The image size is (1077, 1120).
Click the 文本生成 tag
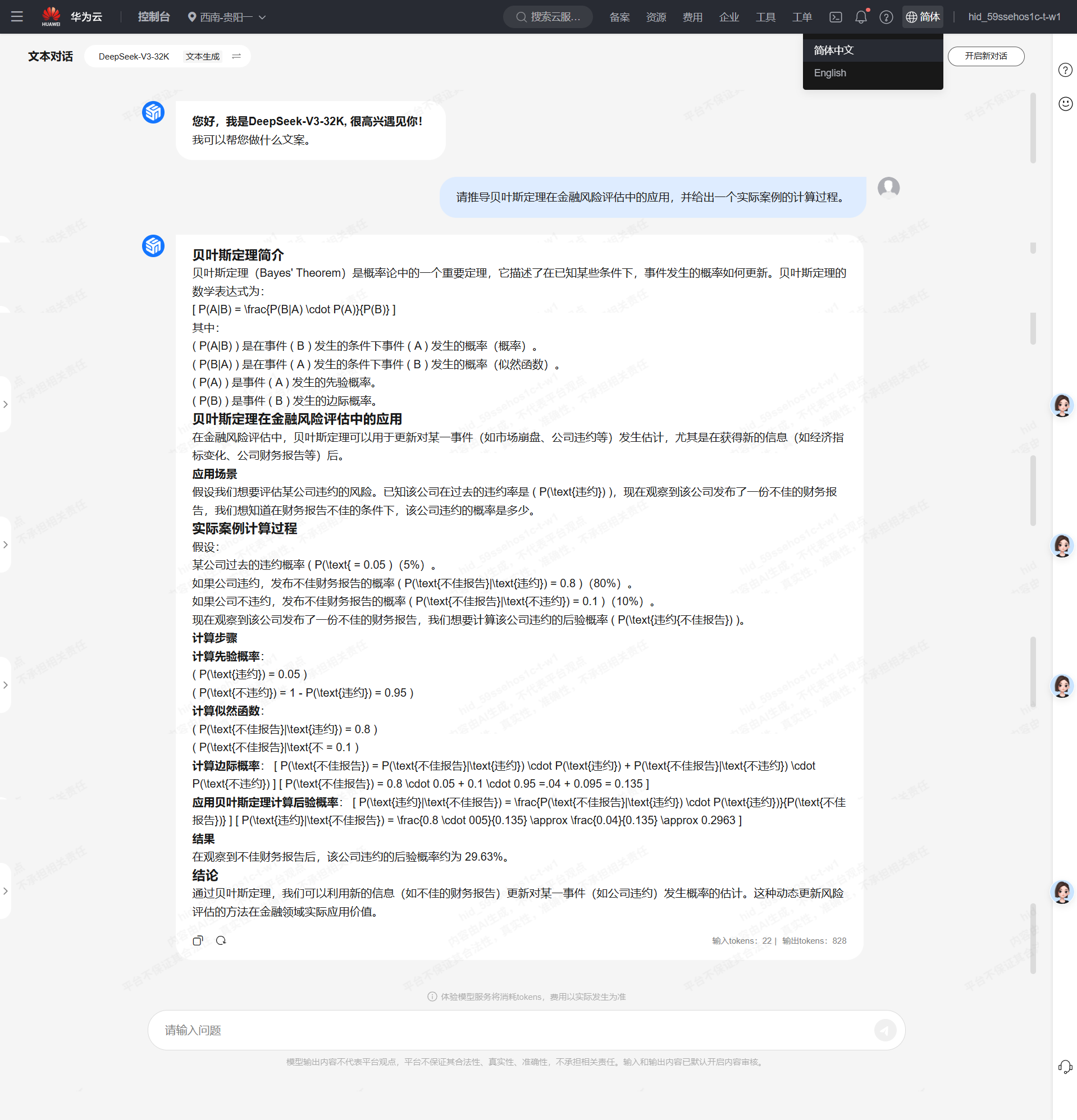click(202, 57)
